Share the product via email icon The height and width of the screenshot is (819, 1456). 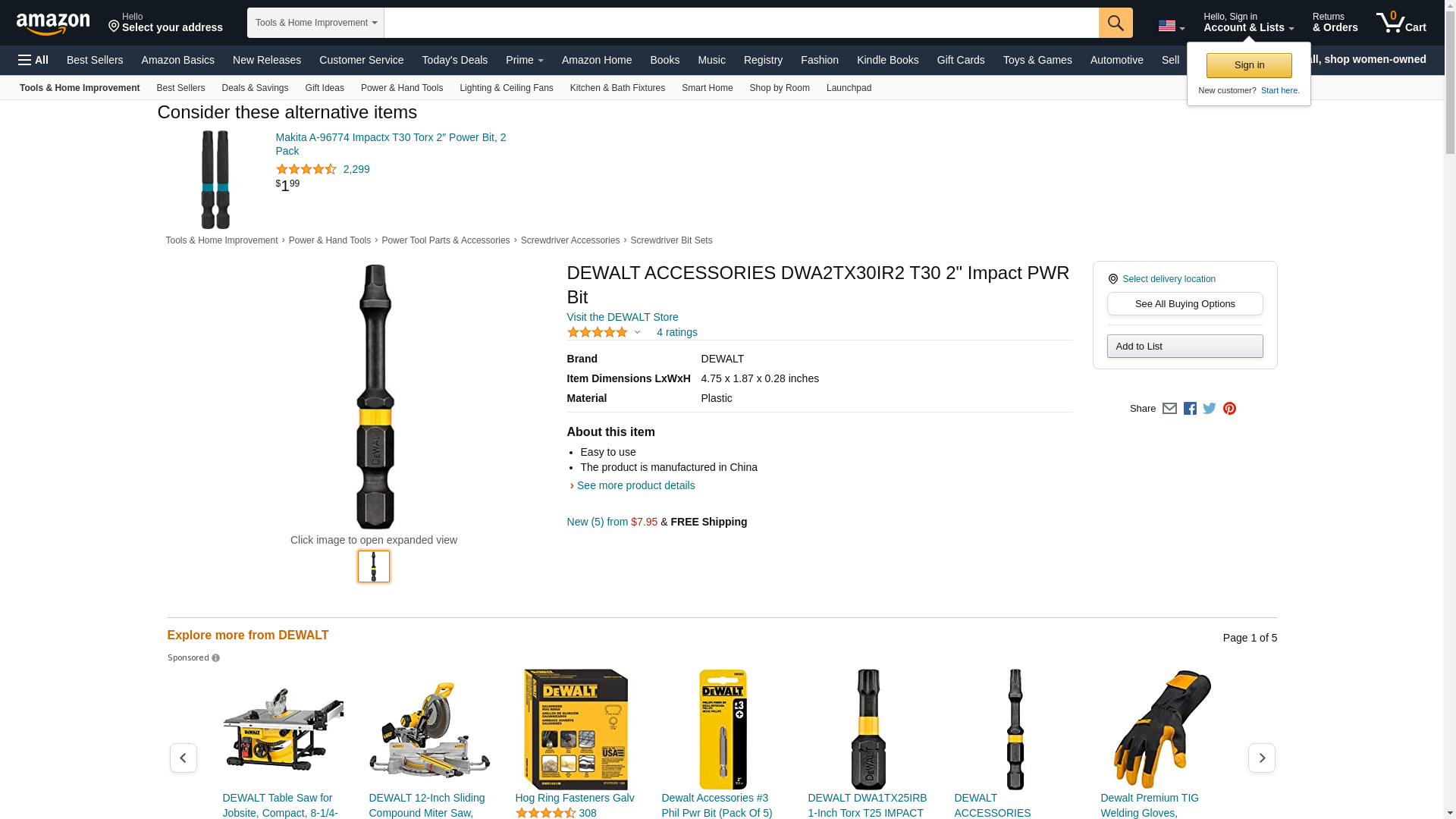pyautogui.click(x=1169, y=409)
